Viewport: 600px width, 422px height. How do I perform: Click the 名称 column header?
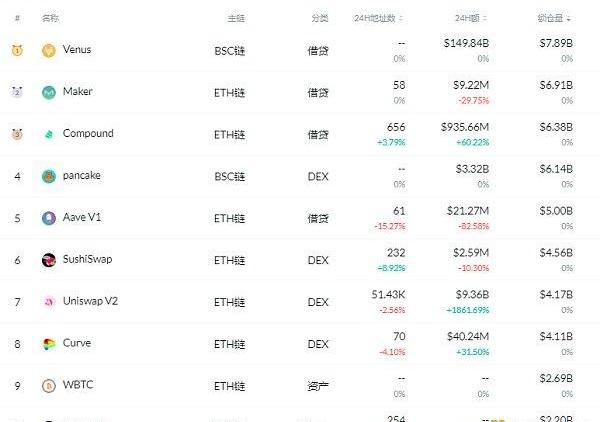tap(50, 18)
